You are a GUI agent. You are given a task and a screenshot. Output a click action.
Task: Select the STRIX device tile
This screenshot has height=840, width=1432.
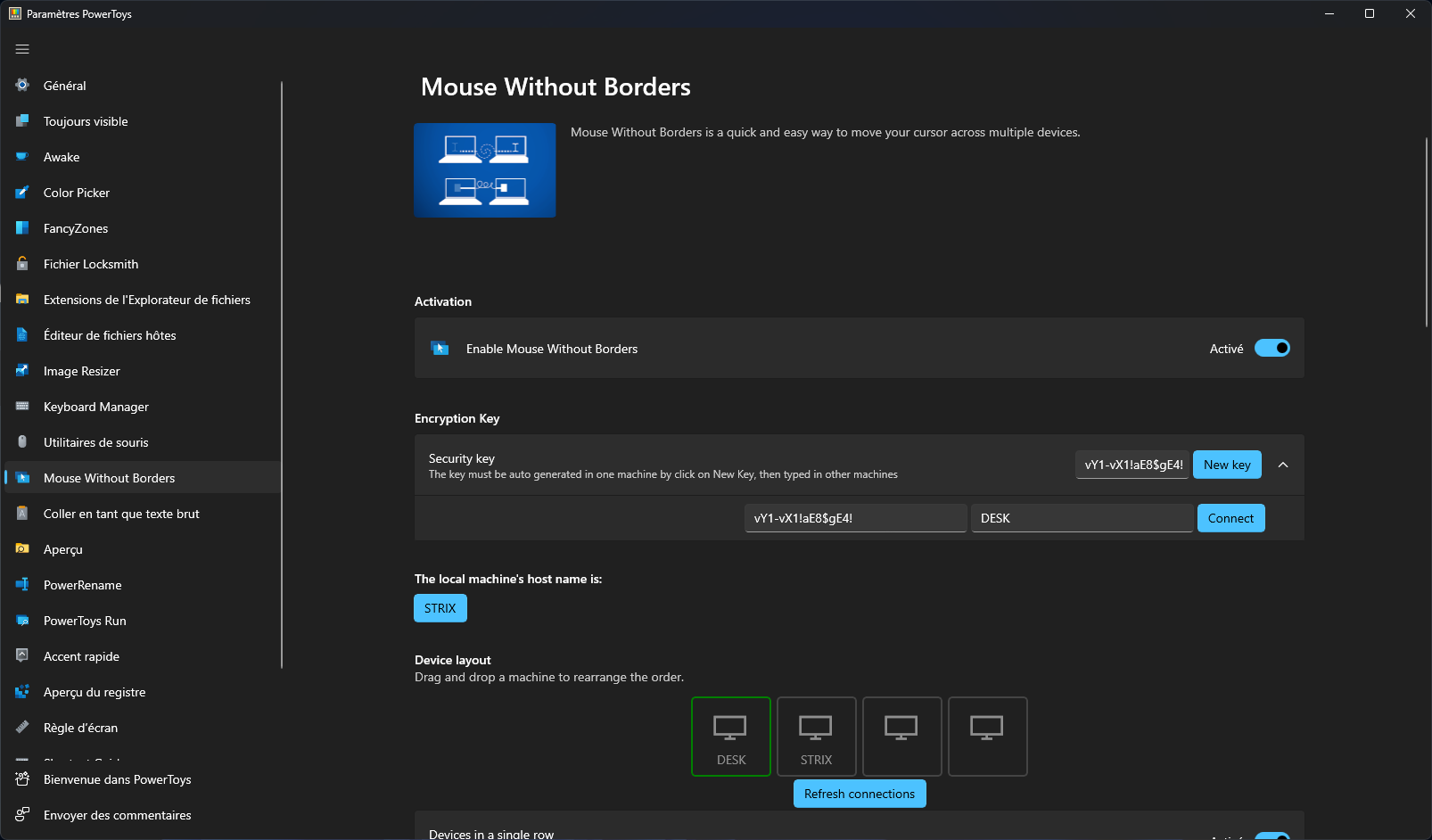817,737
